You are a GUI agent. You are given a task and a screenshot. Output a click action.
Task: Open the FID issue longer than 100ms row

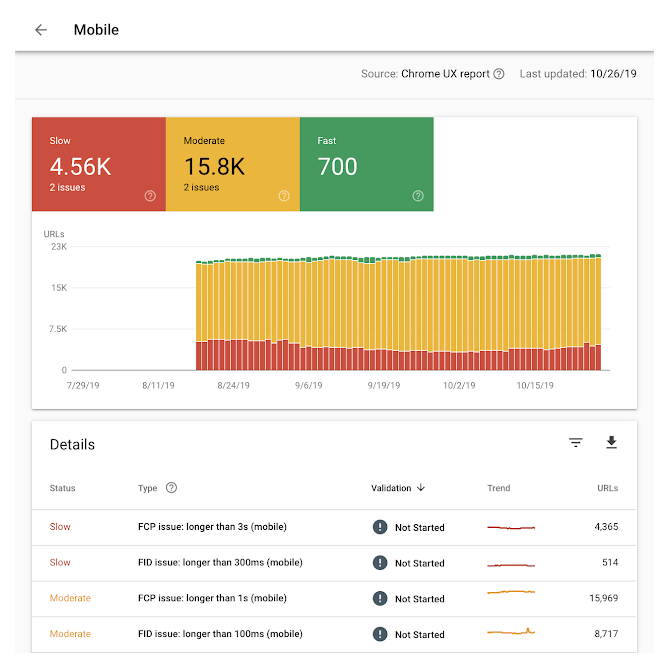(334, 634)
